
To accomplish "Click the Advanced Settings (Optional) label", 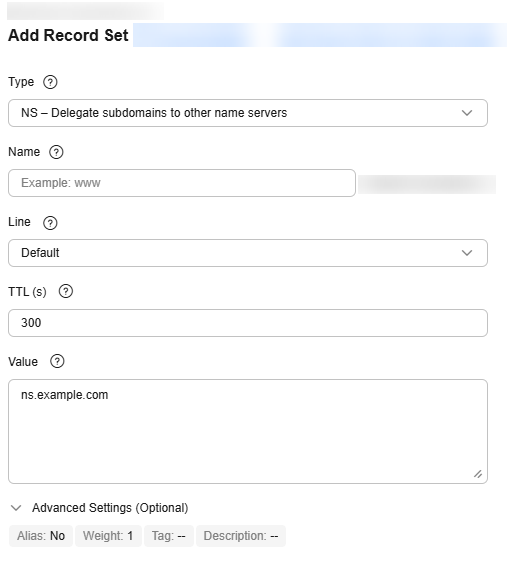I will coord(110,508).
